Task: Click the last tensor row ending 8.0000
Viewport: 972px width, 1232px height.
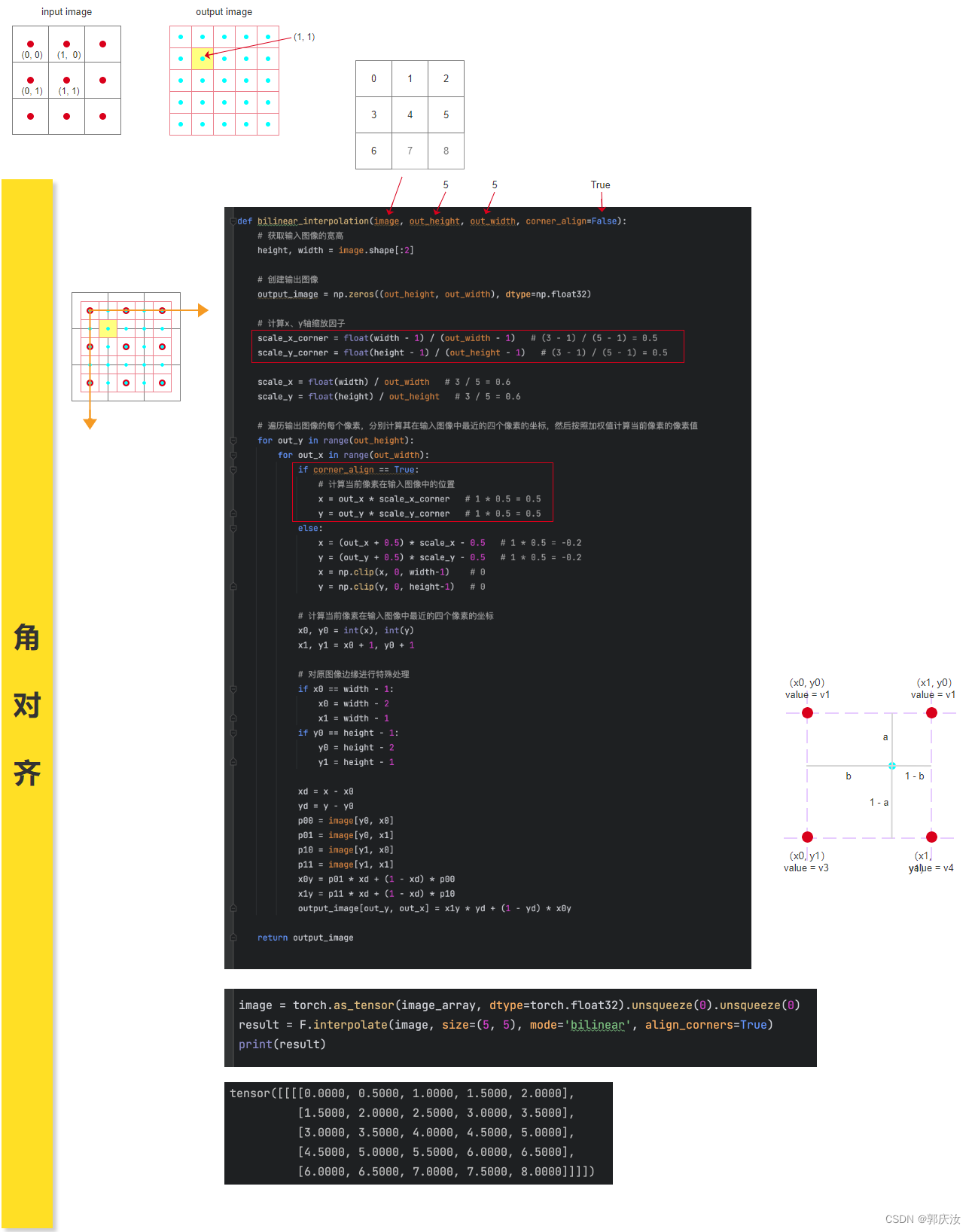Action: 446,1172
